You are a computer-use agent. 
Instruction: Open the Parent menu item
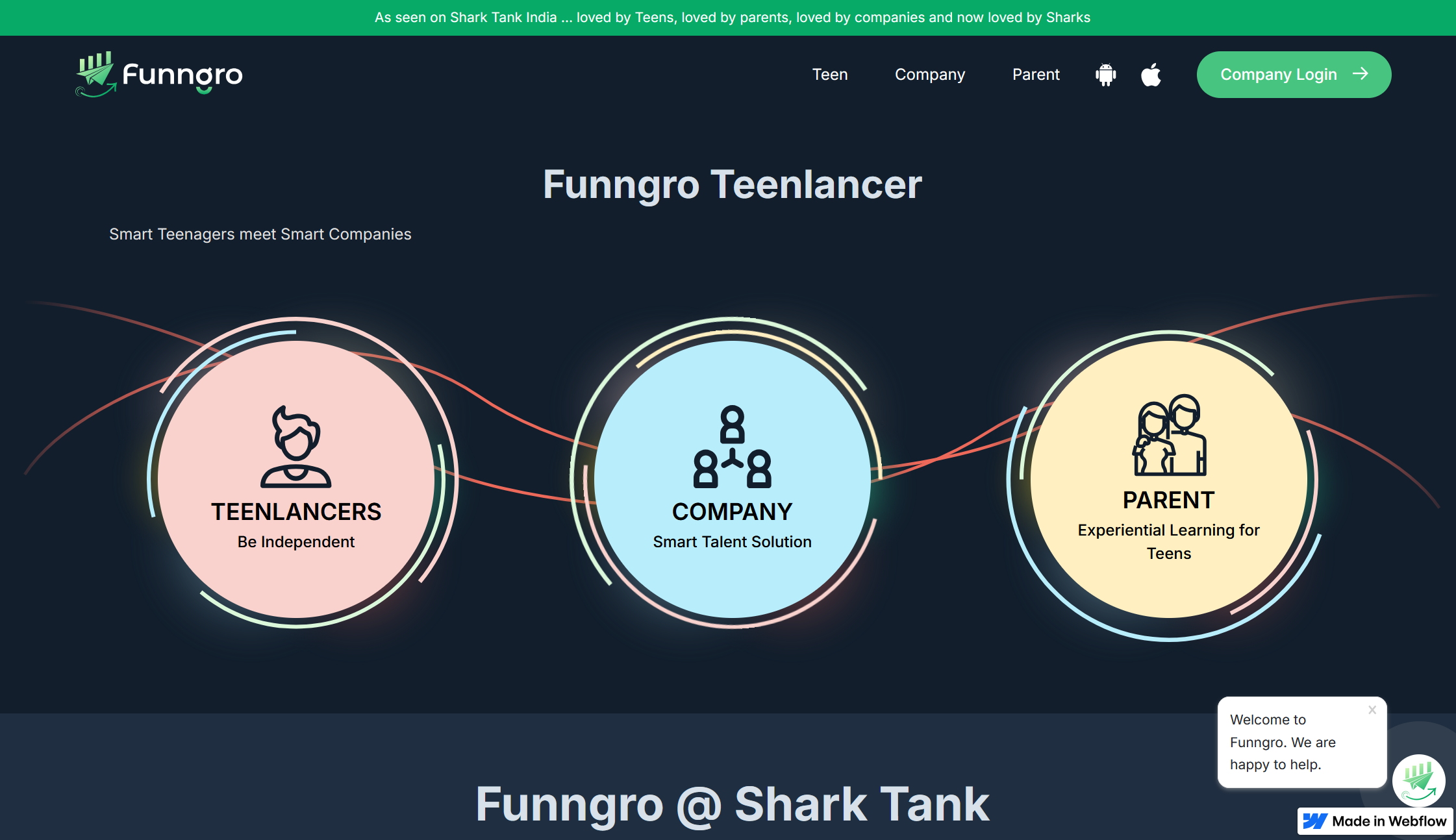pos(1036,75)
